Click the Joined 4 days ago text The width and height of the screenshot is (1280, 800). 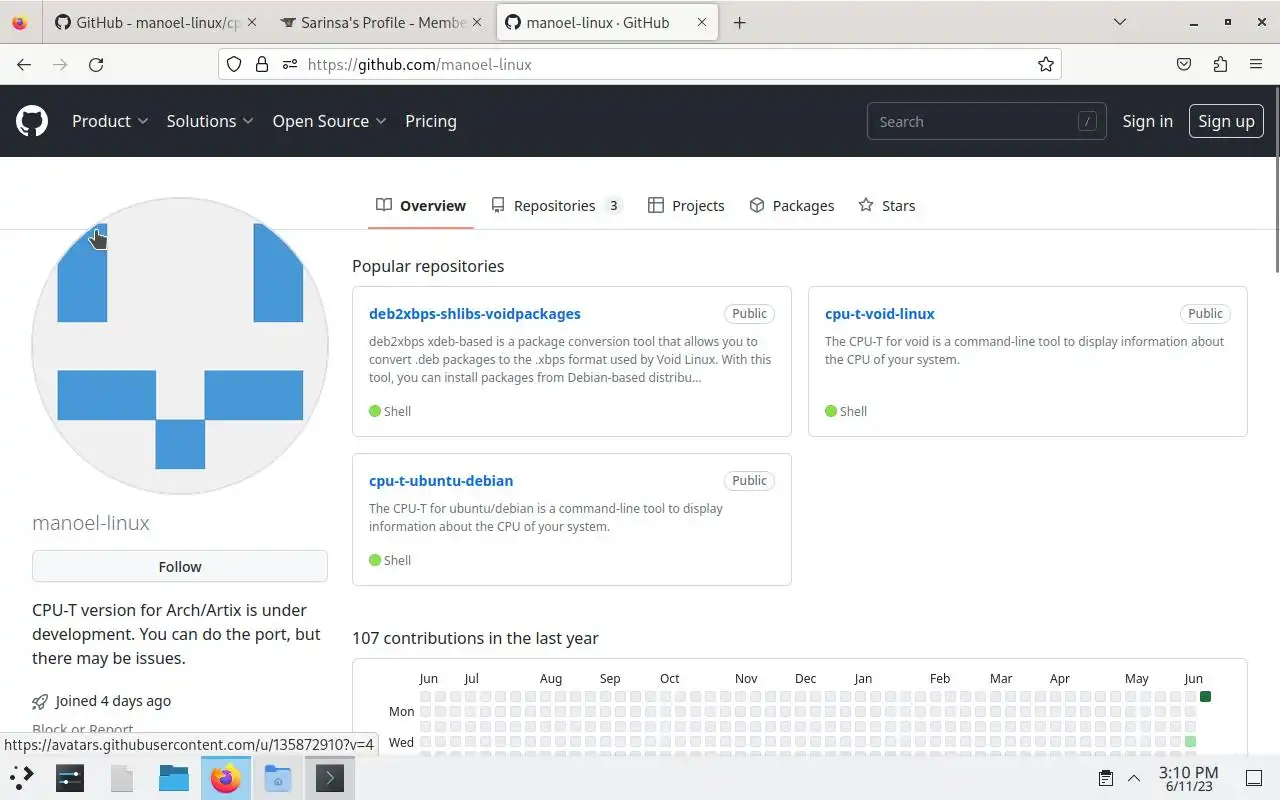pos(113,701)
